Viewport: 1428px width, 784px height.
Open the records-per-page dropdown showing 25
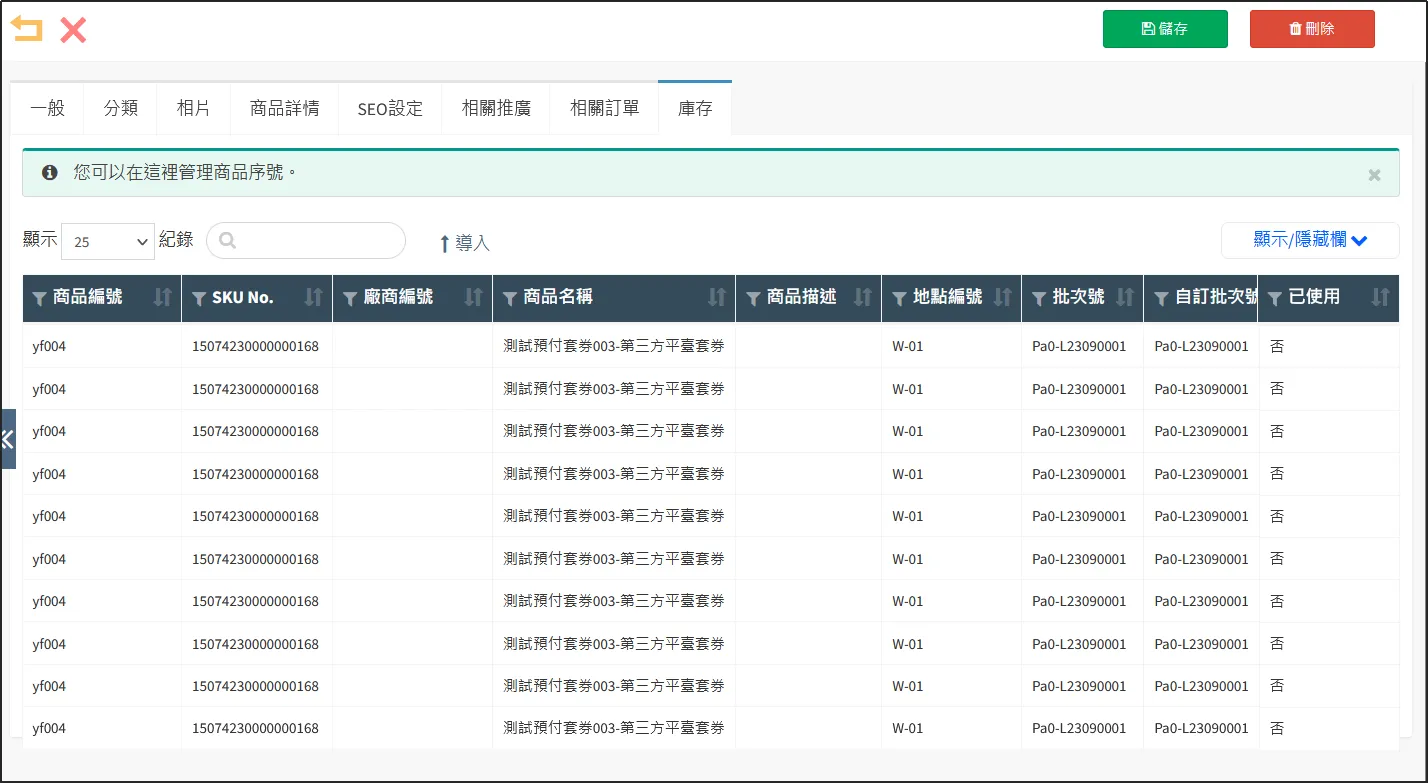[x=108, y=241]
